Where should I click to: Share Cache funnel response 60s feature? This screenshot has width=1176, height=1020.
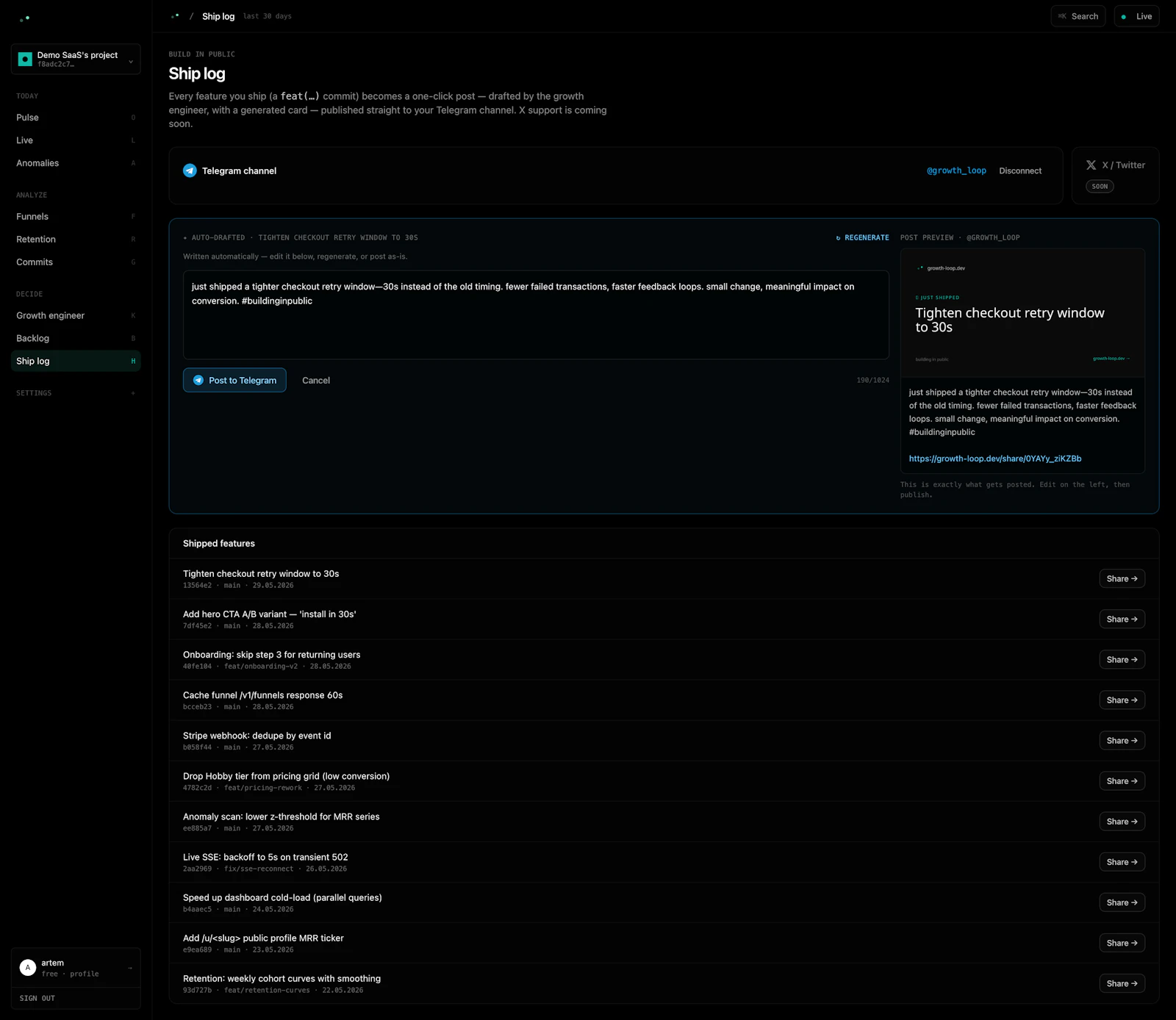(x=1122, y=700)
